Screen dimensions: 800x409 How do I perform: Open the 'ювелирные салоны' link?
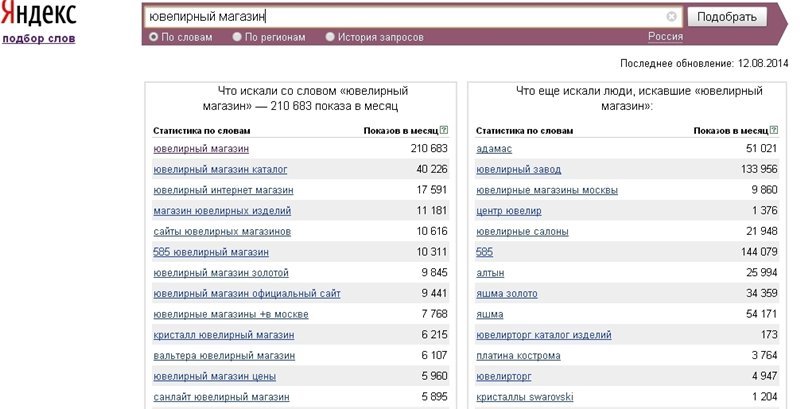[522, 232]
